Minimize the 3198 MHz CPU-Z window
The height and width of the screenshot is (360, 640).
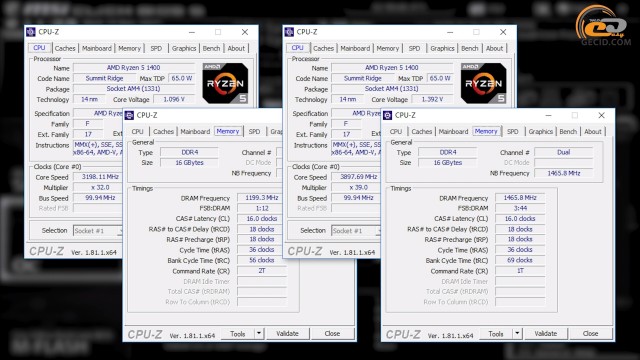191,32
